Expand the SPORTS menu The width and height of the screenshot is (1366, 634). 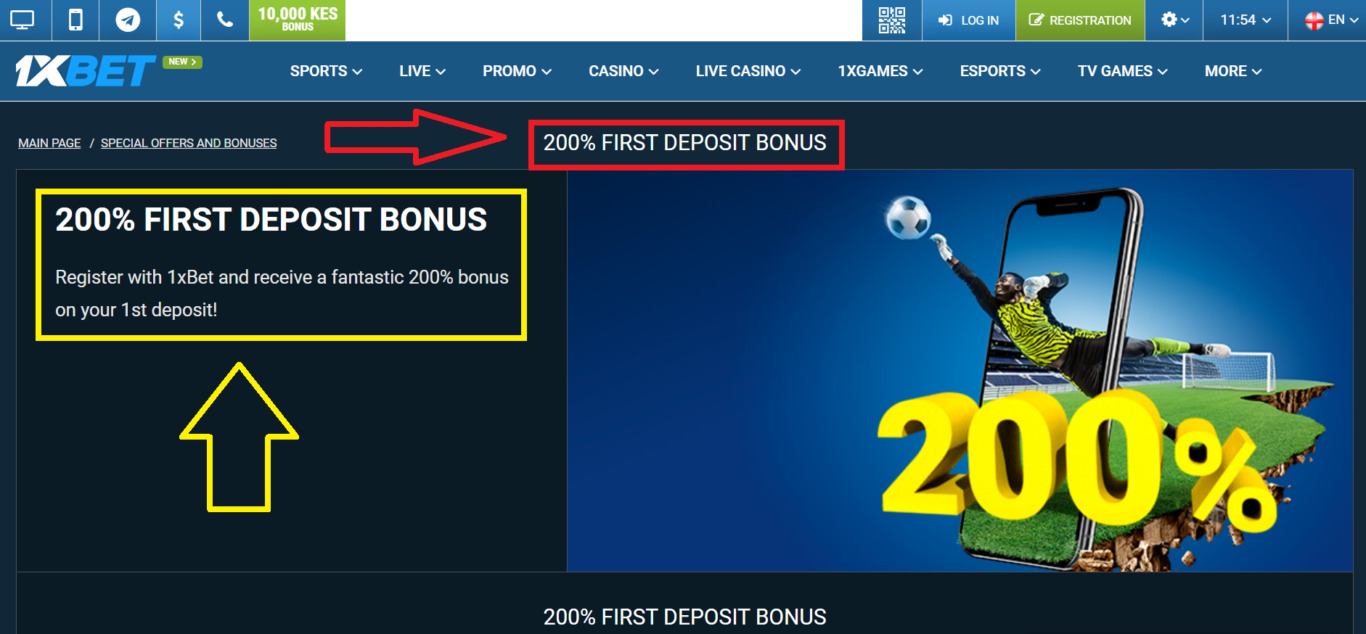point(326,71)
